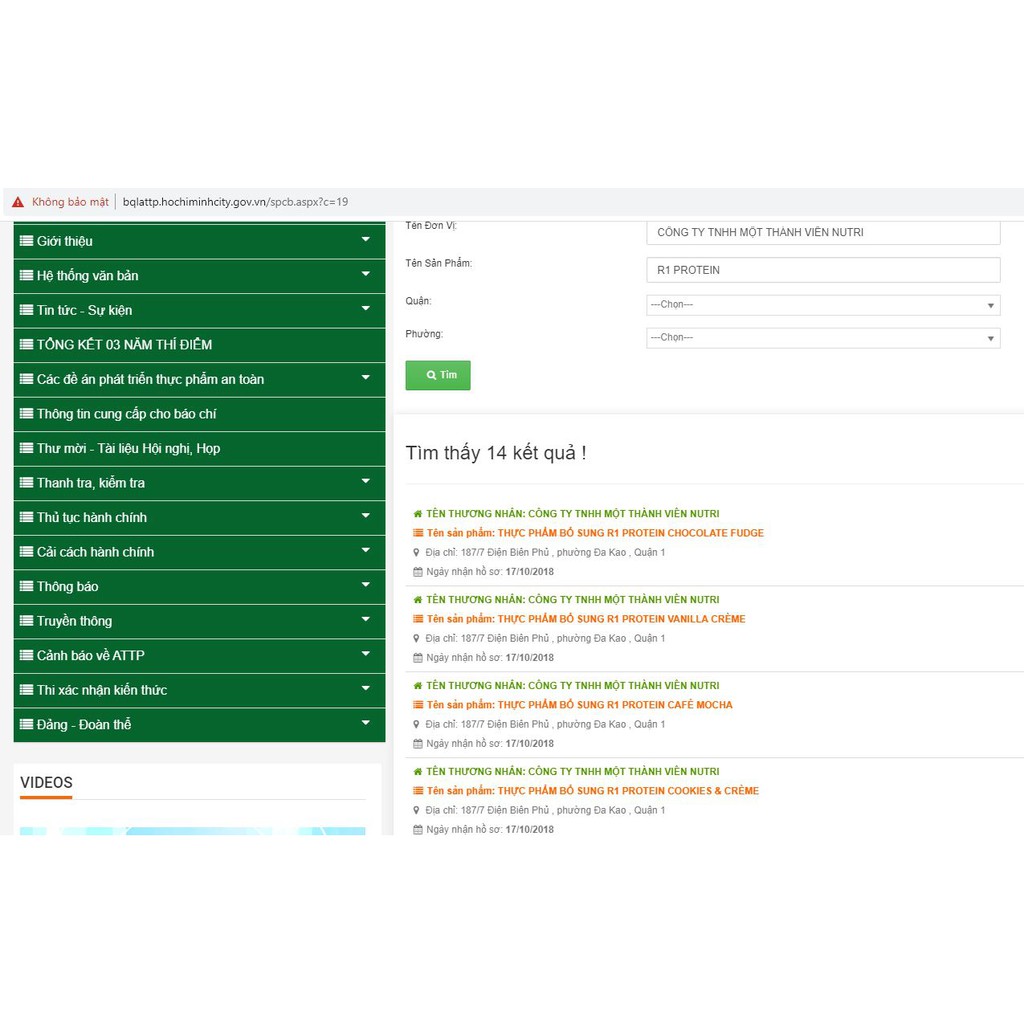
Task: Click home icon of first result merchant
Action: tap(418, 514)
